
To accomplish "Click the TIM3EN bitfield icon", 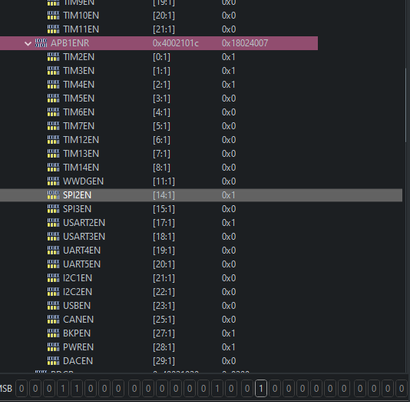I will [53, 71].
